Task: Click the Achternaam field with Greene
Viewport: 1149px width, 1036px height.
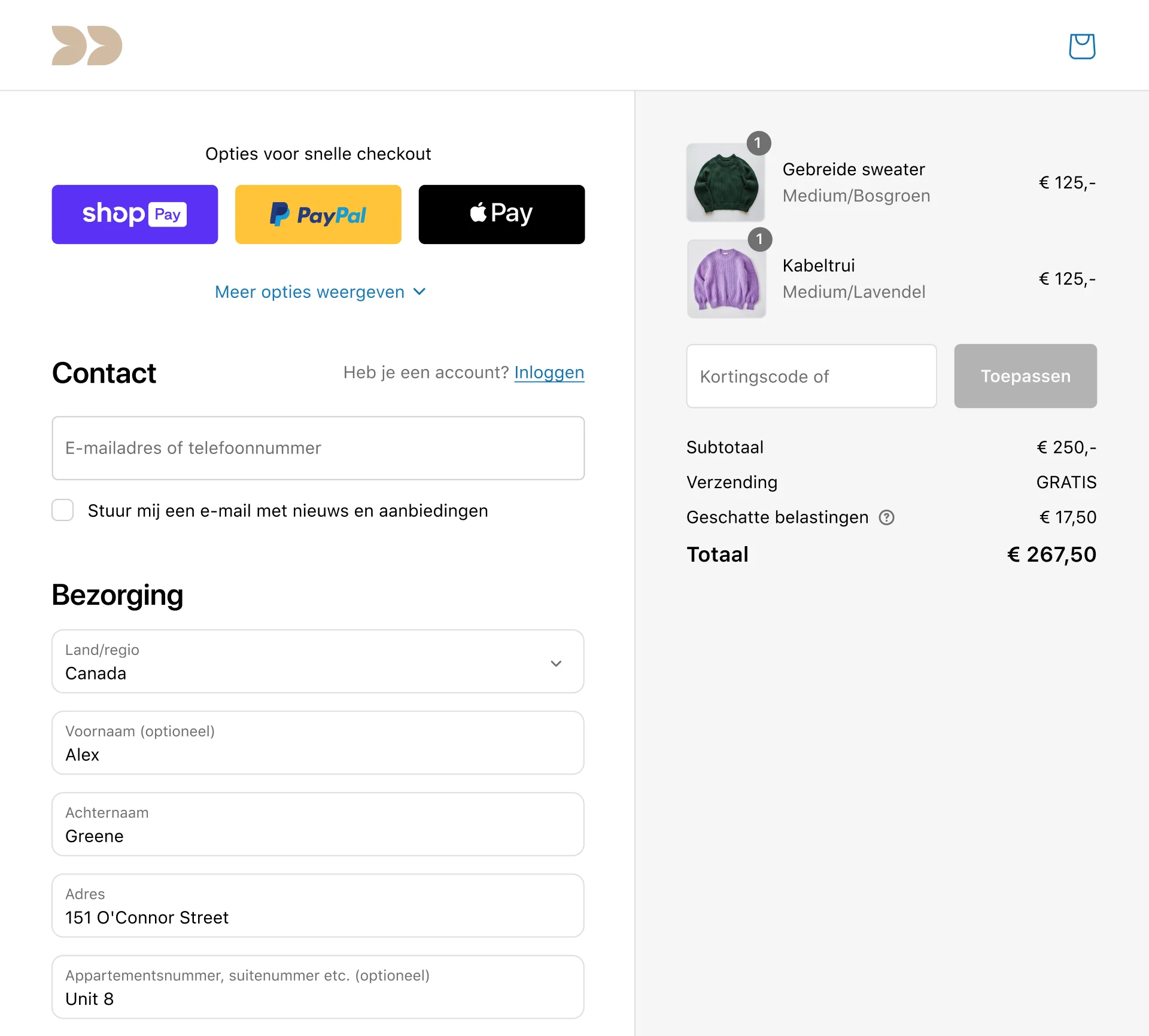Action: click(x=318, y=824)
